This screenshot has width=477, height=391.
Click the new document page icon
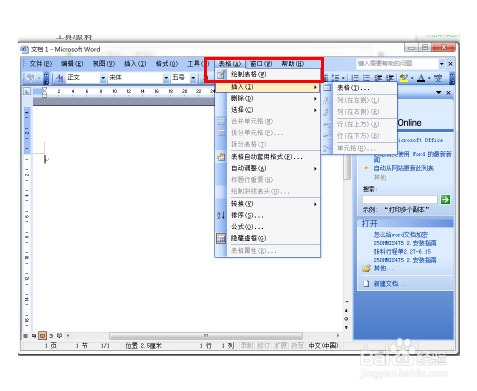tap(366, 284)
